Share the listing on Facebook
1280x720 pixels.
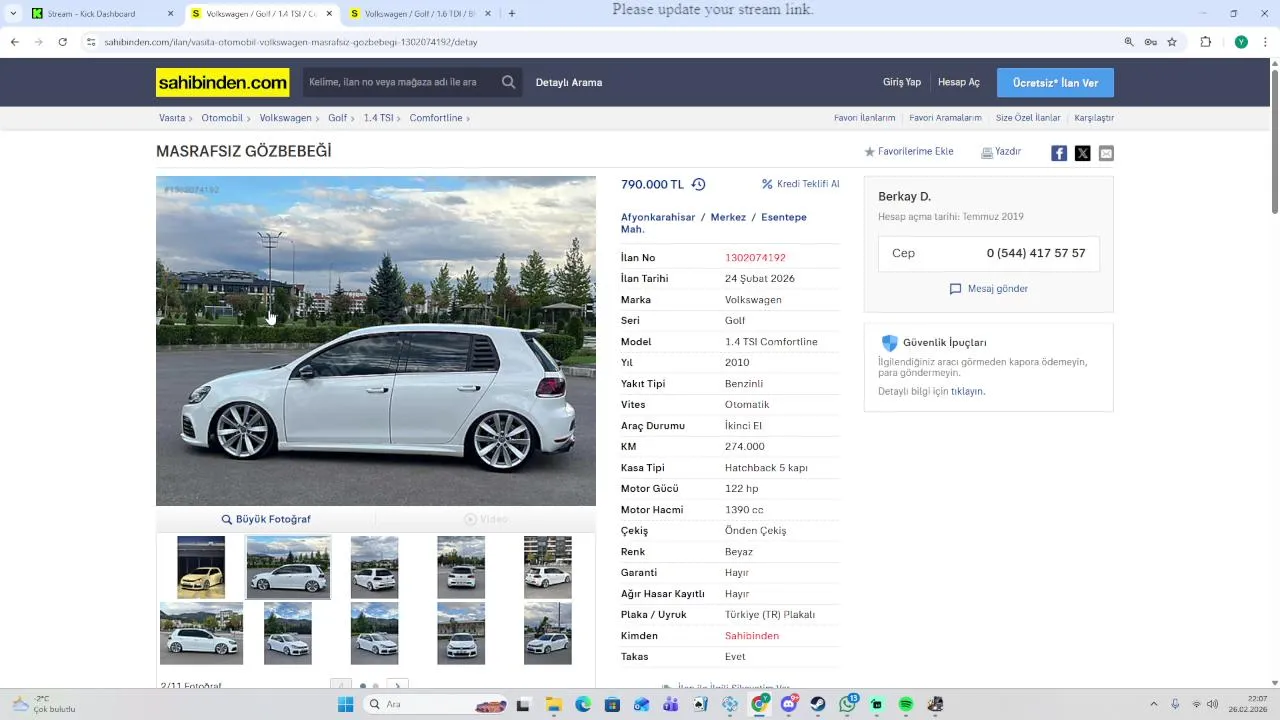click(1059, 153)
